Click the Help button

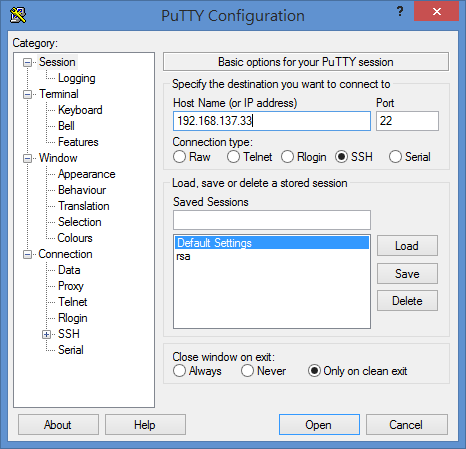(145, 425)
